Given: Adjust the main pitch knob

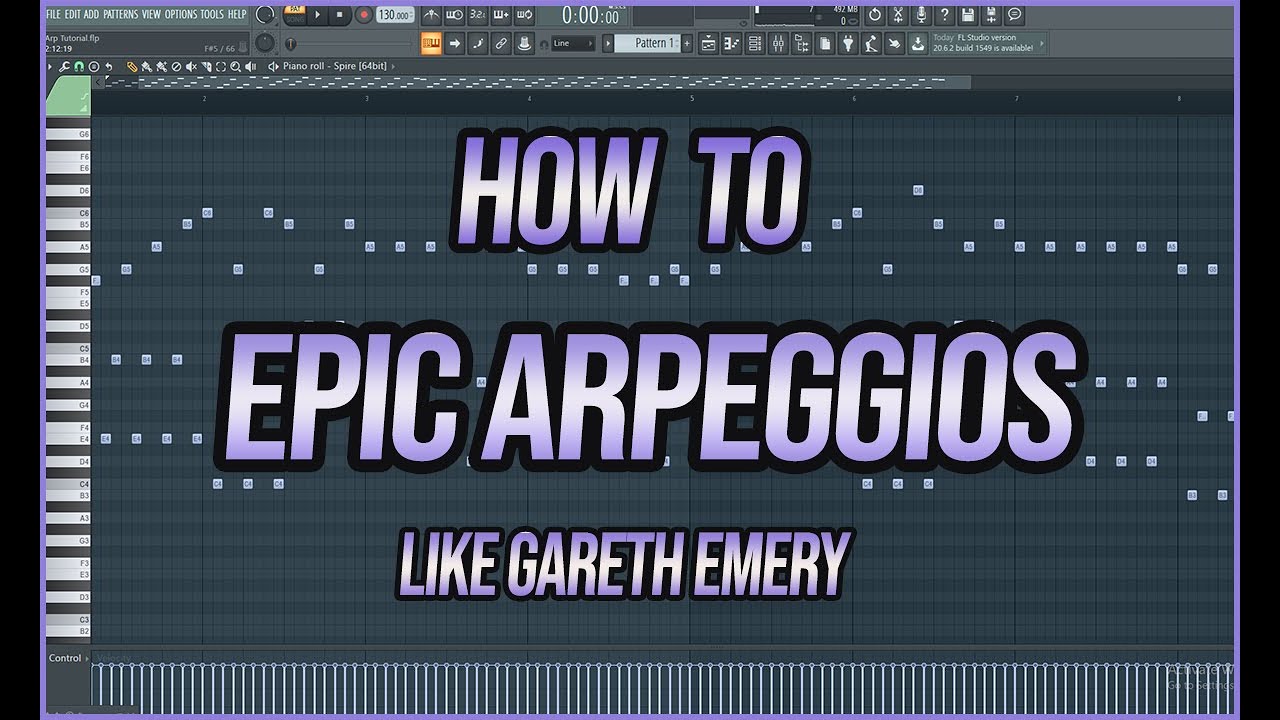Looking at the screenshot, I should (265, 43).
